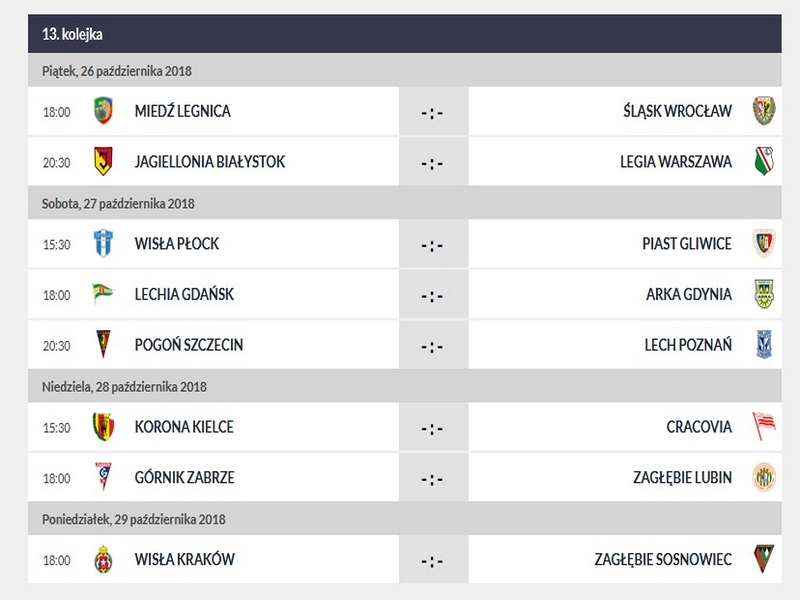The height and width of the screenshot is (600, 800).
Task: Open the Zagłębie Lubin team link
Action: coord(682,477)
